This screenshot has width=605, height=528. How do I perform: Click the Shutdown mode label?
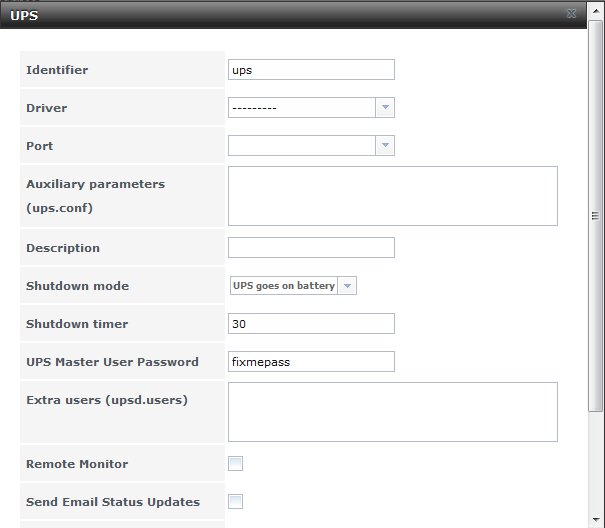(x=77, y=286)
